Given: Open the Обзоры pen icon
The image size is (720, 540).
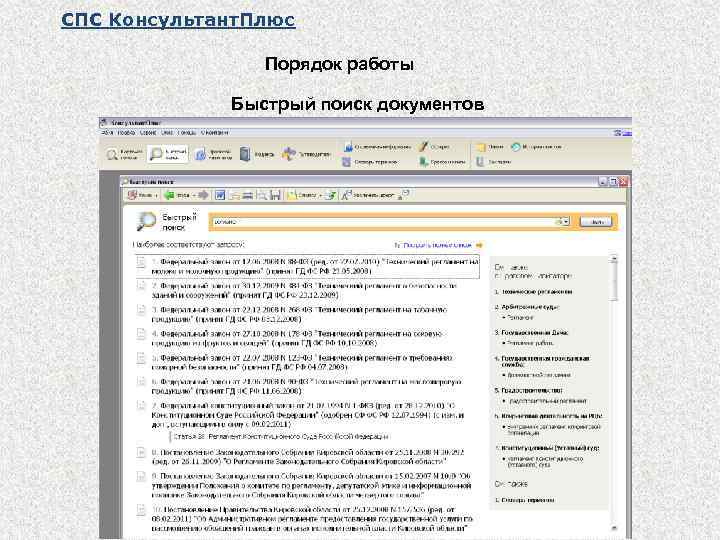Looking at the screenshot, I should click(423, 147).
